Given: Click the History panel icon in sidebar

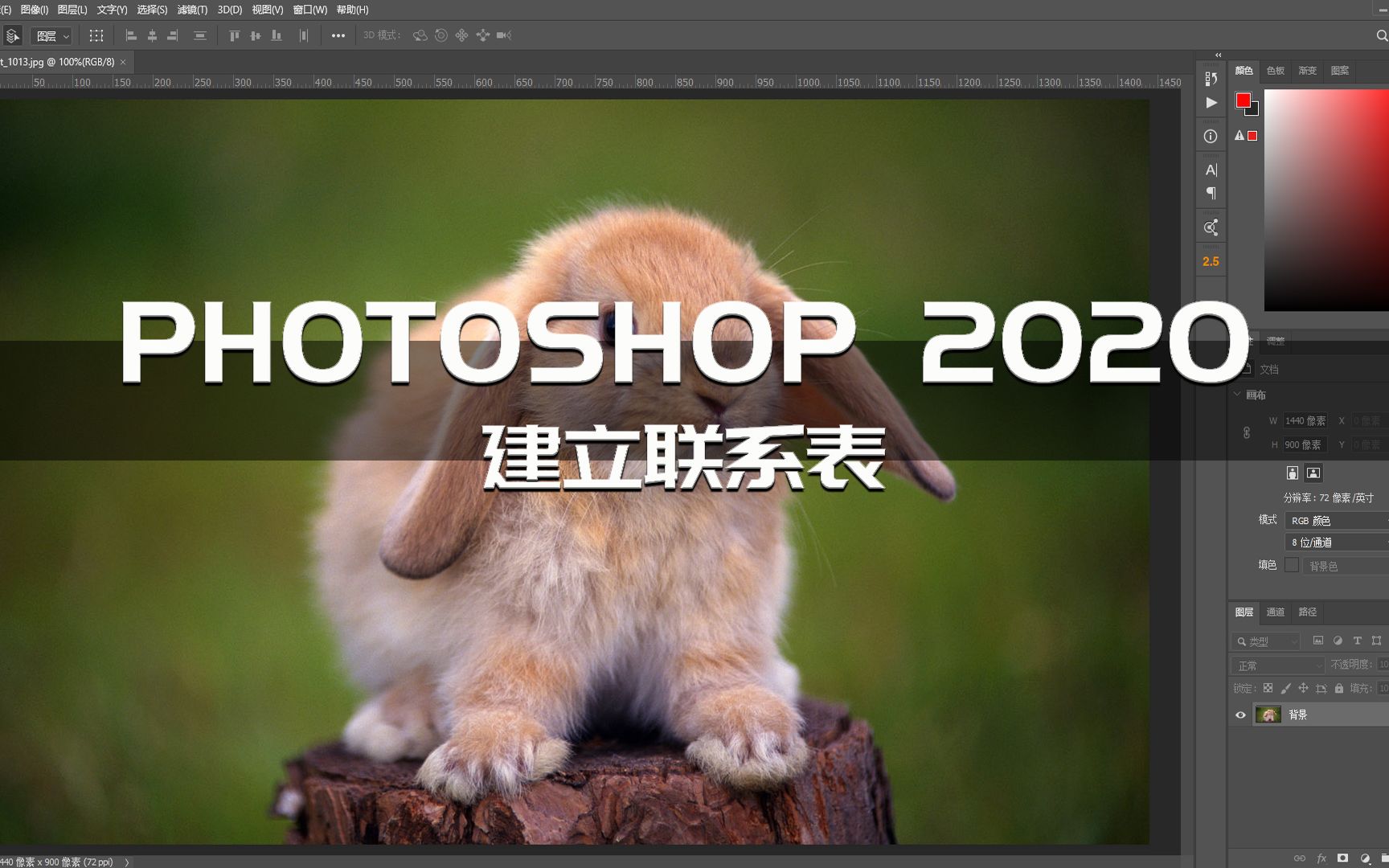Looking at the screenshot, I should pyautogui.click(x=1211, y=78).
